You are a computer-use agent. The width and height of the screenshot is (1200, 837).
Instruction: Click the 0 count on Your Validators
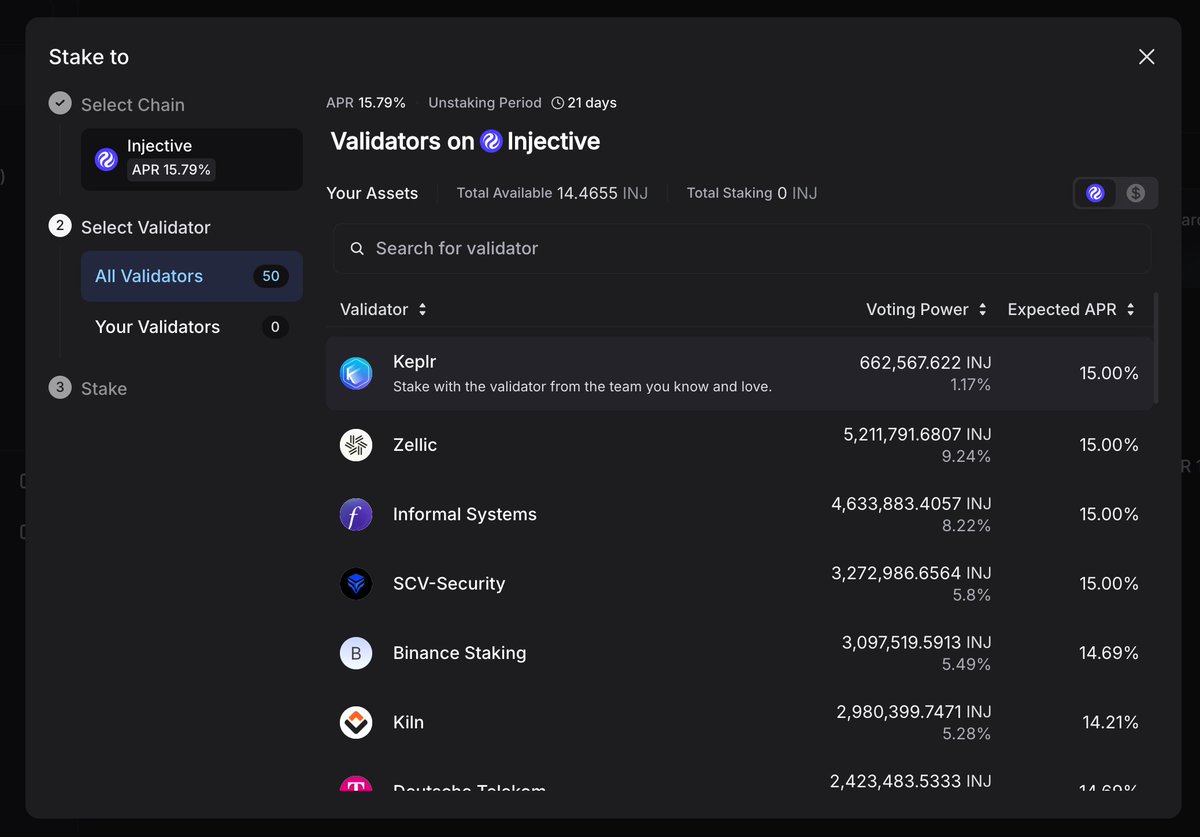coord(275,327)
